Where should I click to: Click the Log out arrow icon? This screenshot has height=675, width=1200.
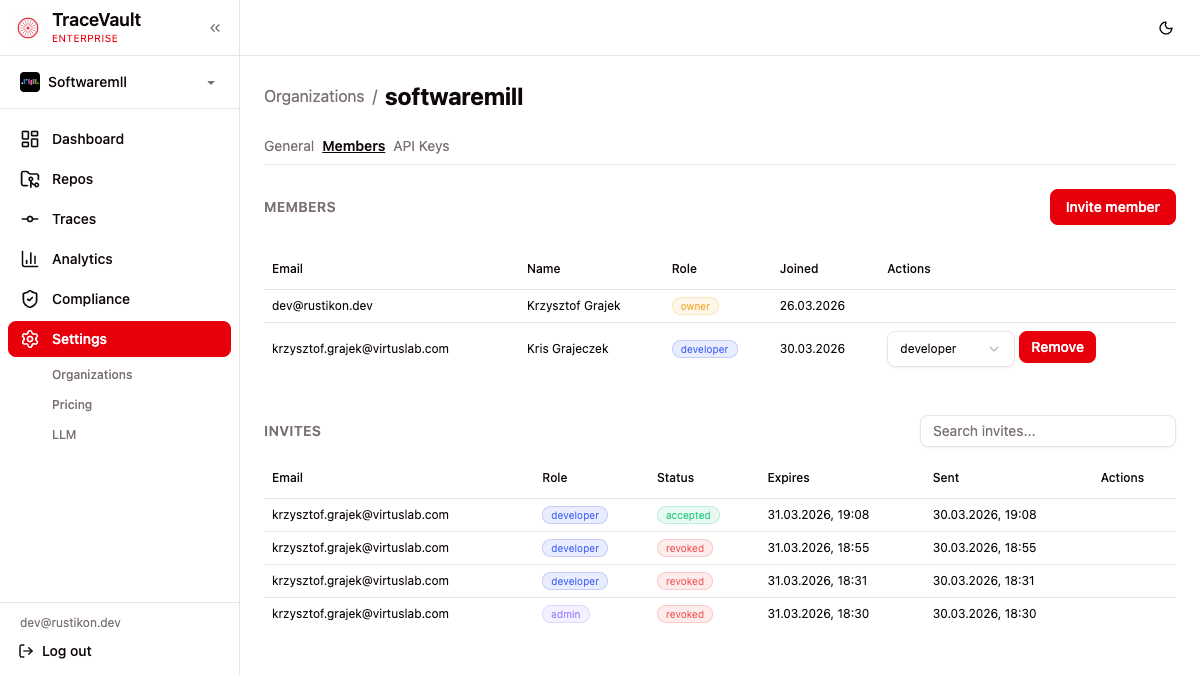coord(27,651)
